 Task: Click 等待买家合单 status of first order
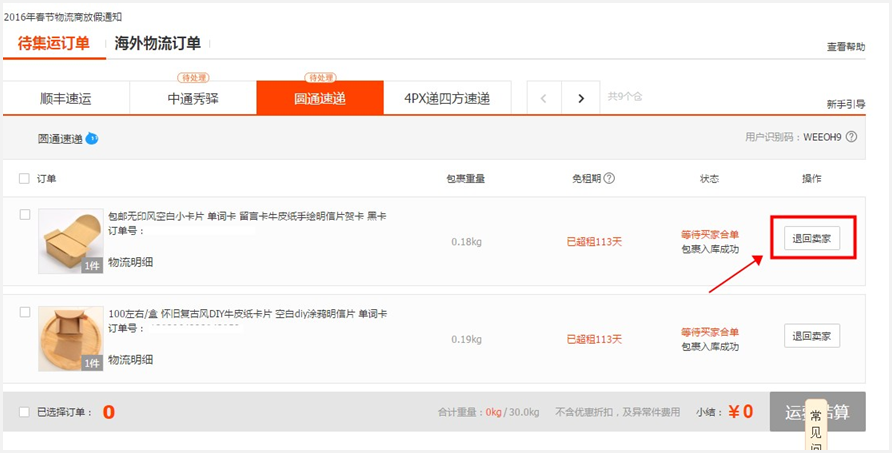(x=710, y=234)
